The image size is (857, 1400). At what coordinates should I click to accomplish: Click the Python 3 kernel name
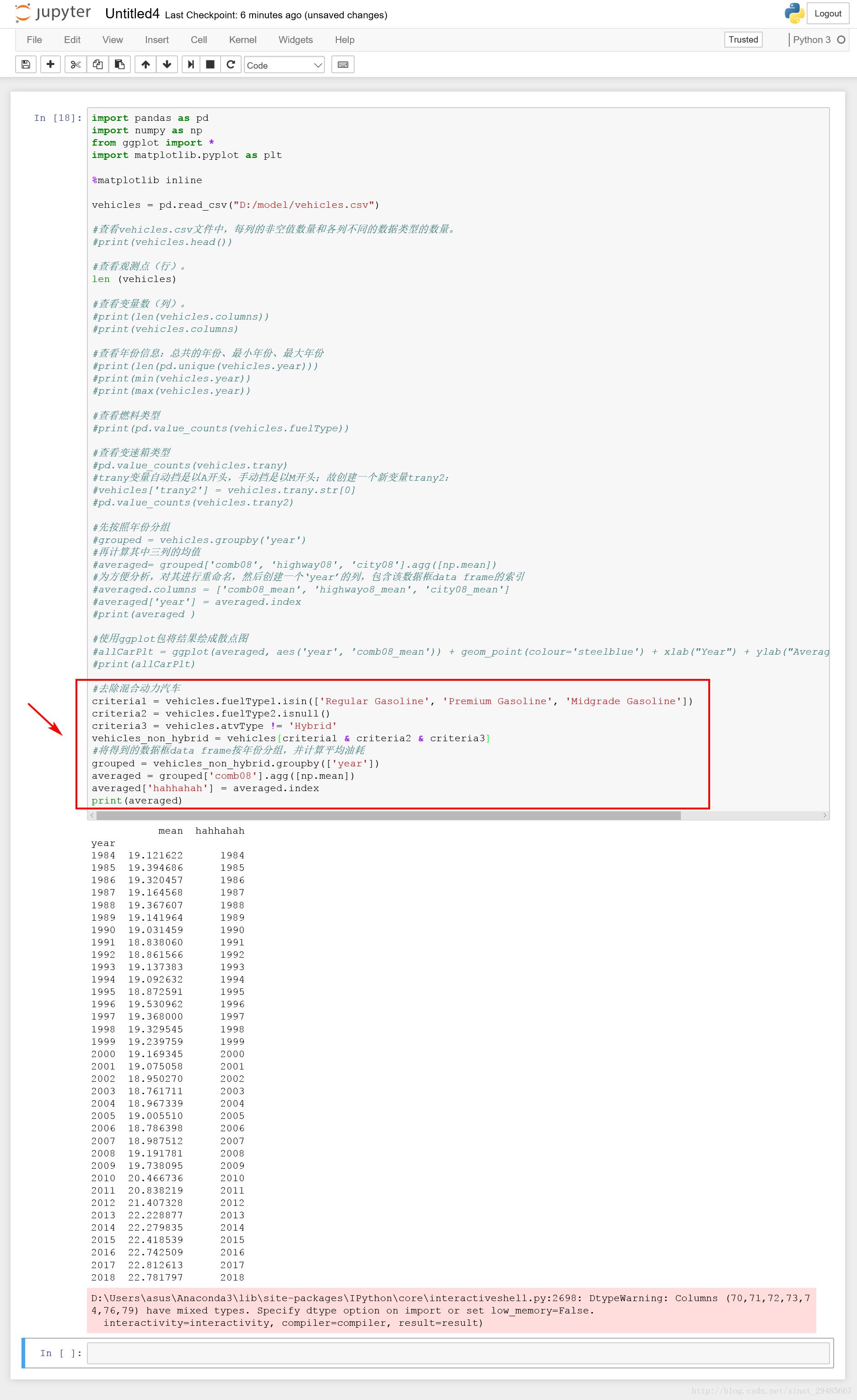tap(812, 40)
